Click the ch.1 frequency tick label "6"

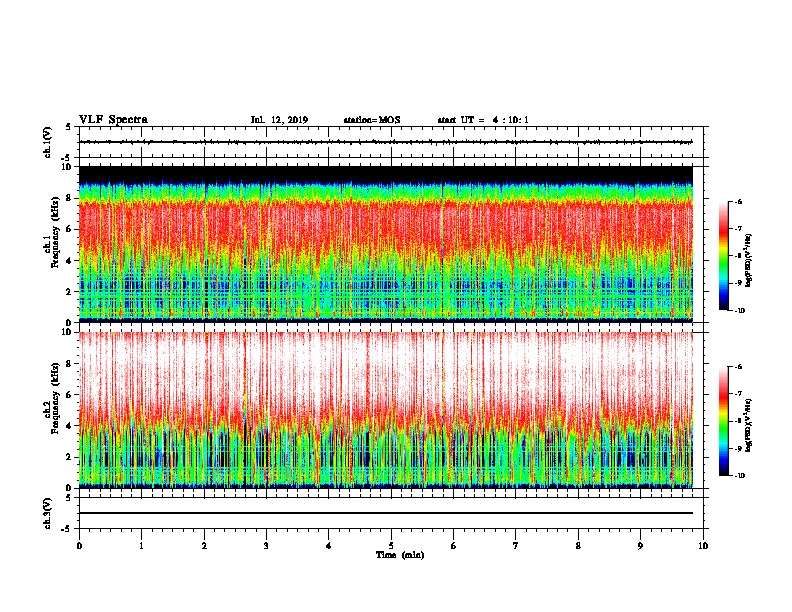coord(68,229)
